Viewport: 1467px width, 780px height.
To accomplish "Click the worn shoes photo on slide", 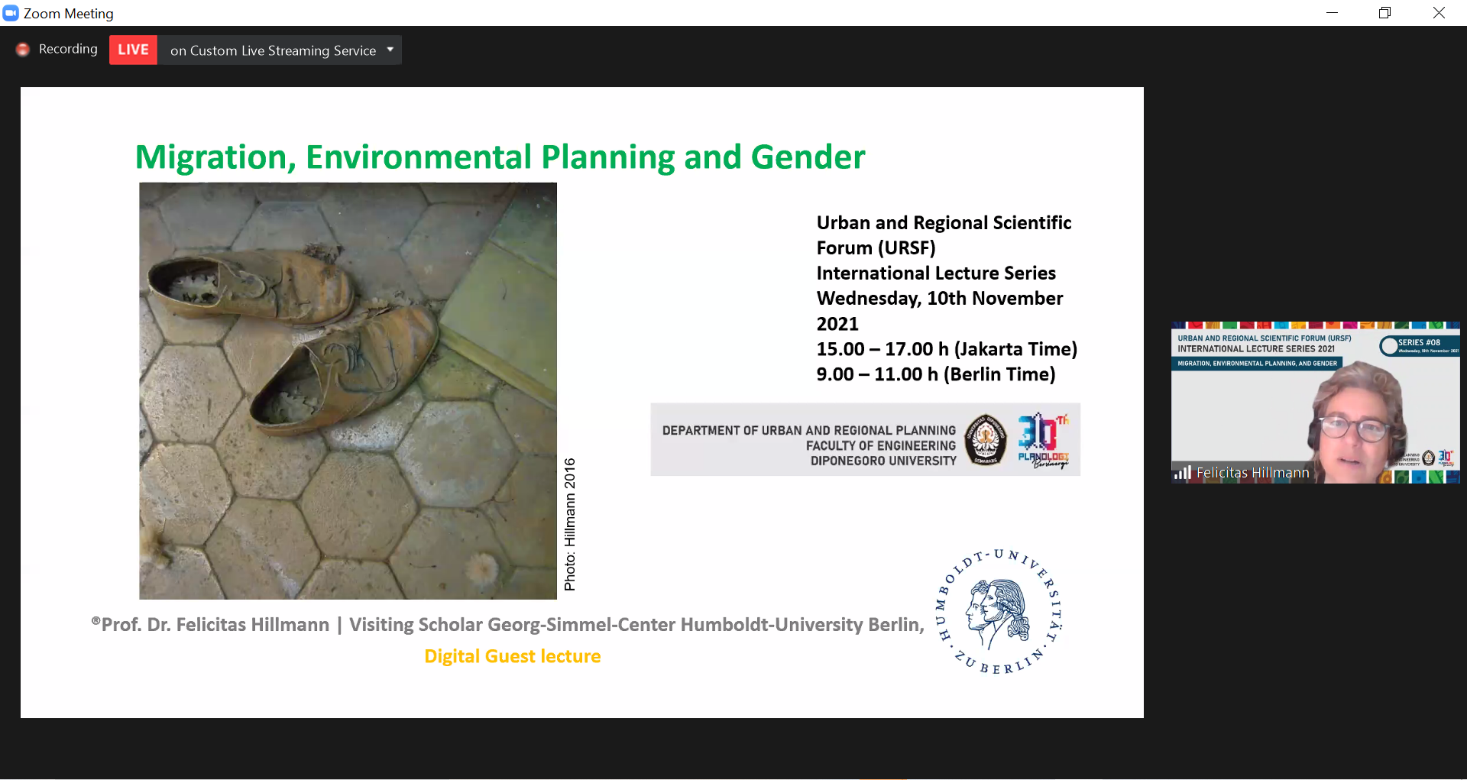I will coord(347,390).
